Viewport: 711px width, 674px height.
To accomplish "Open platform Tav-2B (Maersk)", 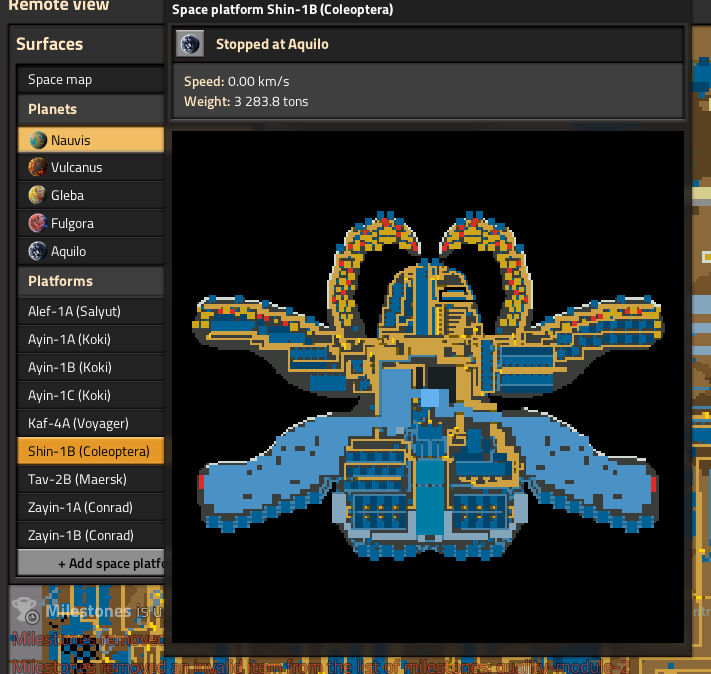I will 91,479.
